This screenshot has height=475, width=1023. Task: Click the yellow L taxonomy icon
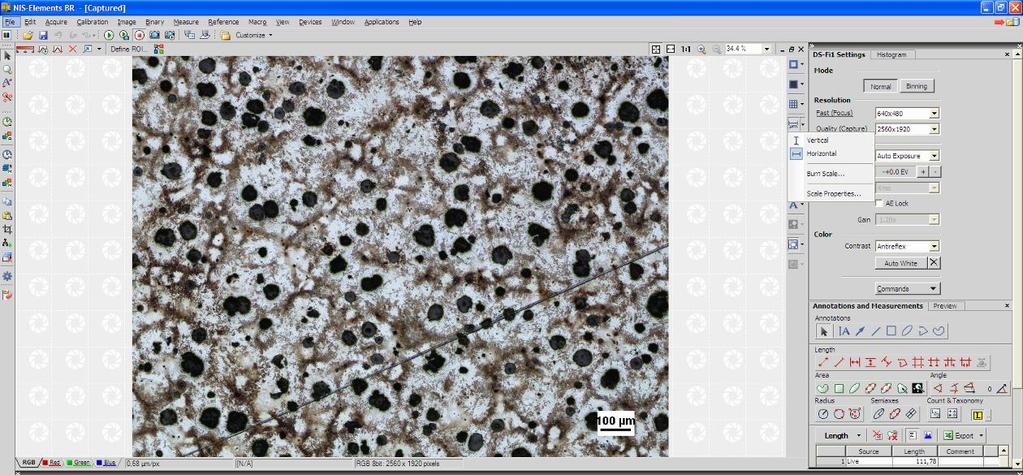click(x=977, y=415)
